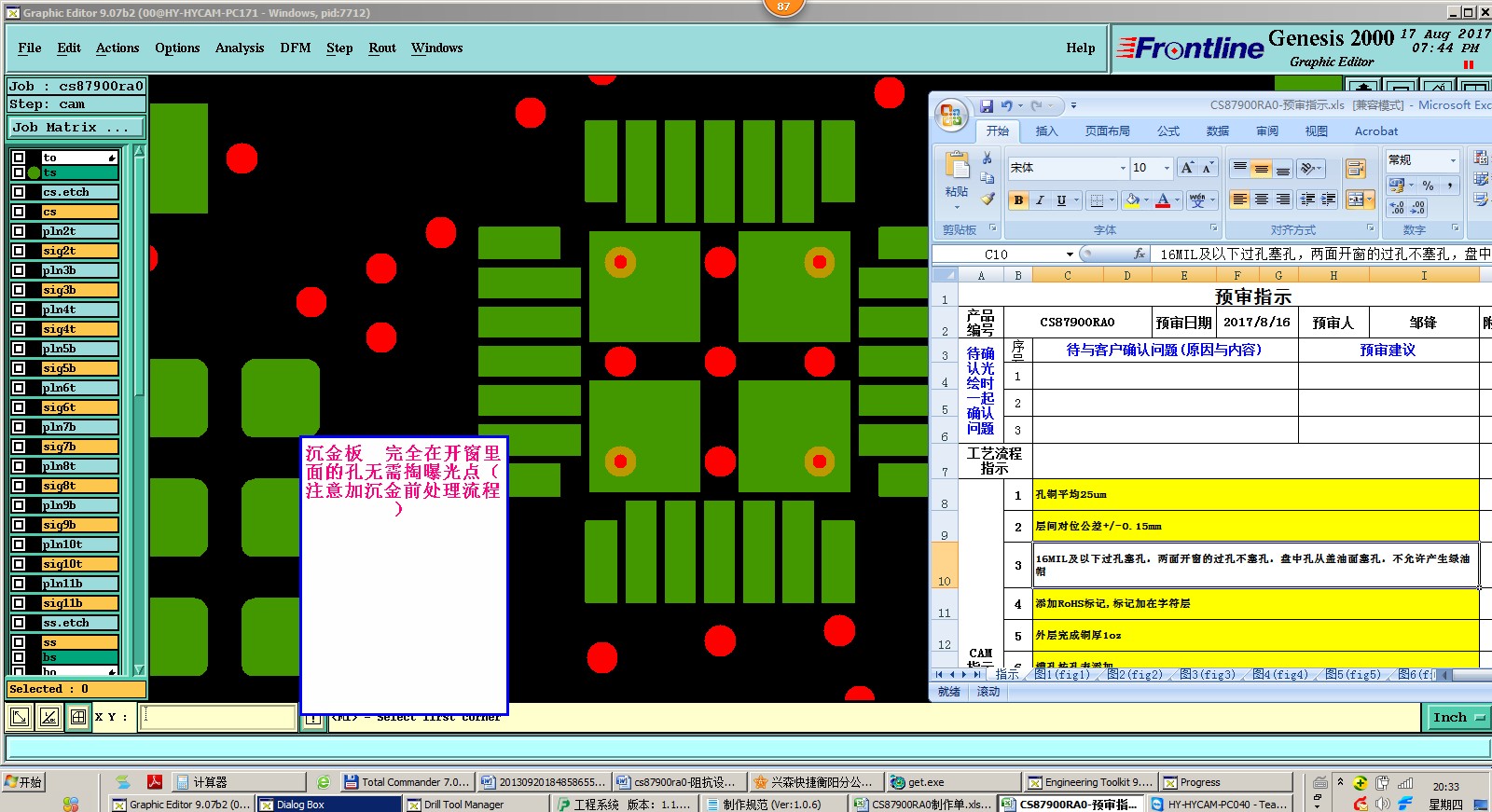Align text left in Excel
Image resolution: width=1492 pixels, height=812 pixels.
point(1239,200)
